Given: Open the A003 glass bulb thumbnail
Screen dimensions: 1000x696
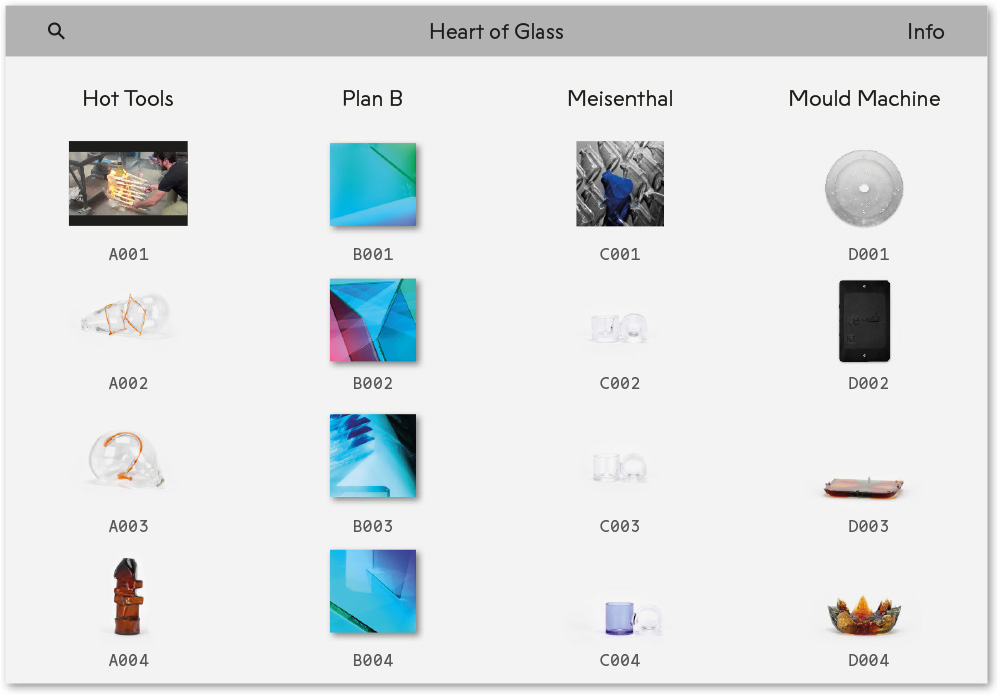Looking at the screenshot, I should [x=126, y=459].
